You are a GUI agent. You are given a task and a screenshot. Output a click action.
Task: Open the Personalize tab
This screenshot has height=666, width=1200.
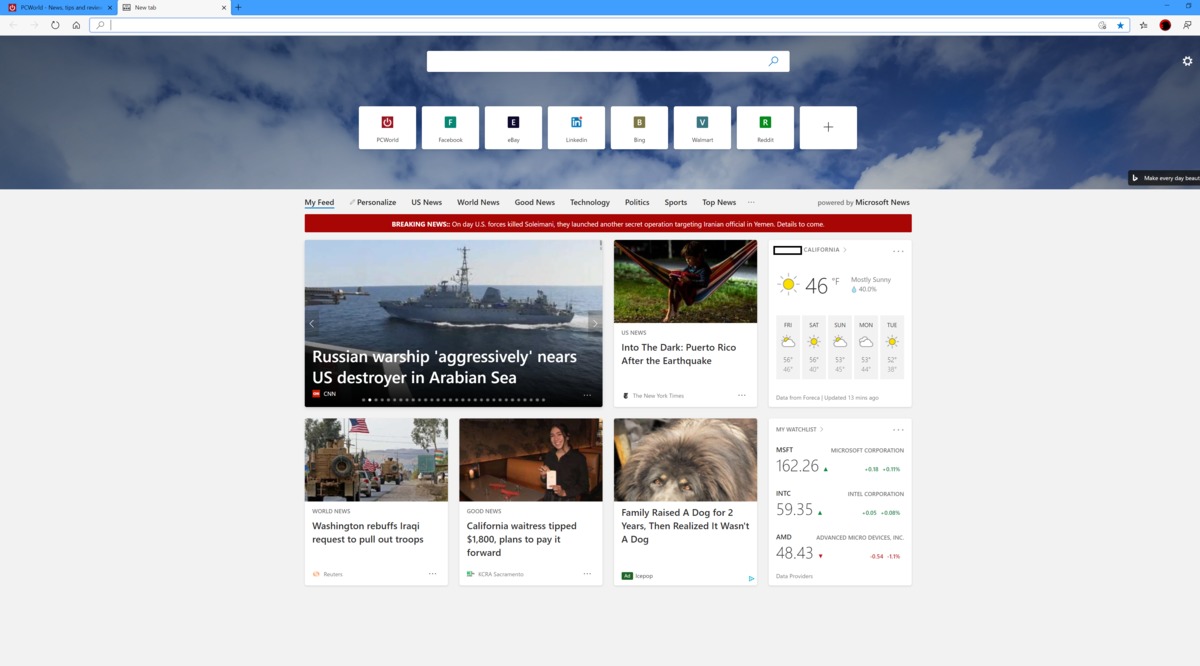click(x=373, y=202)
